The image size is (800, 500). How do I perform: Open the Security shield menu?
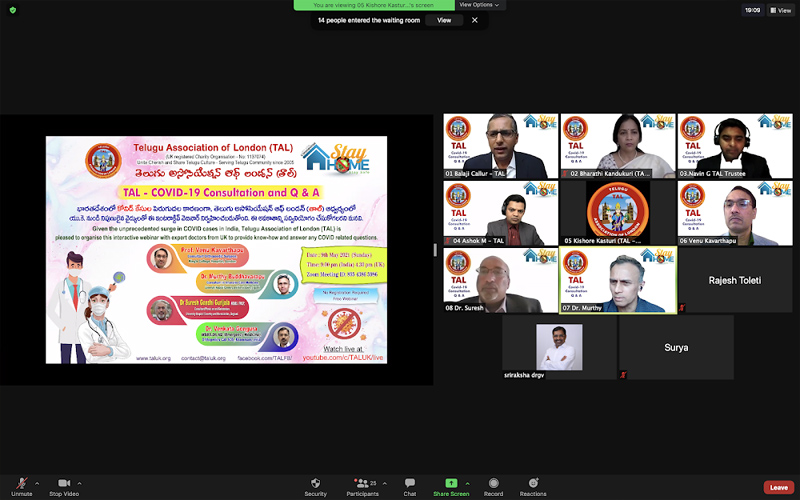point(315,487)
